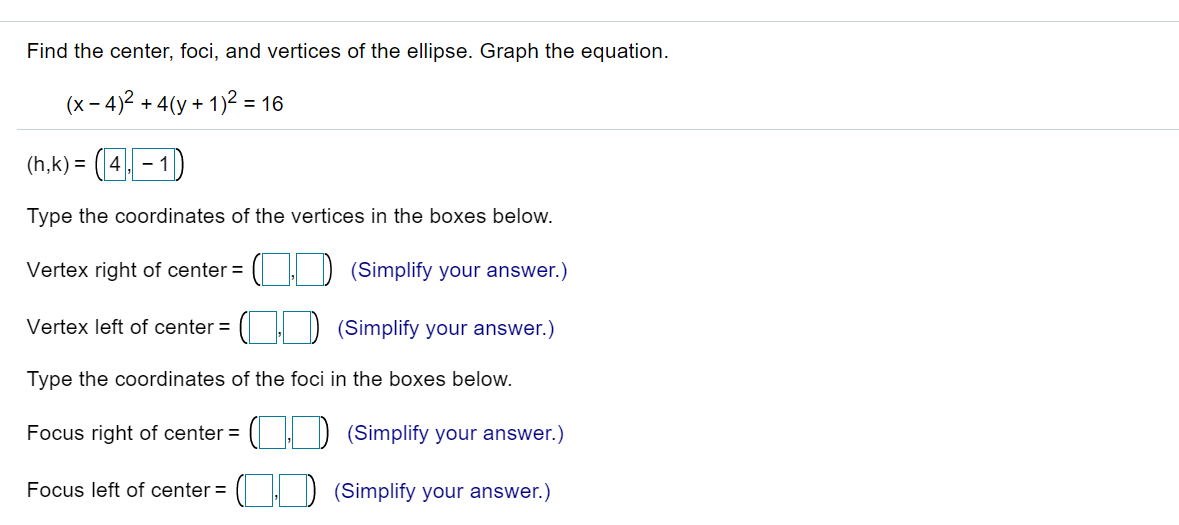Focus the x-coordinate box for Focus right of center
Viewport: 1179px width, 525px height.
[274, 433]
